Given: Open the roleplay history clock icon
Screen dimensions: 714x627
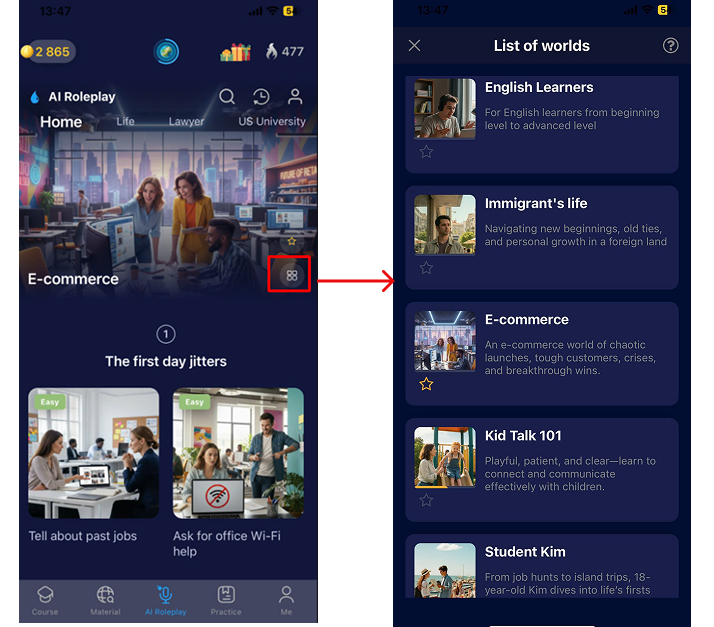Looking at the screenshot, I should tap(261, 97).
